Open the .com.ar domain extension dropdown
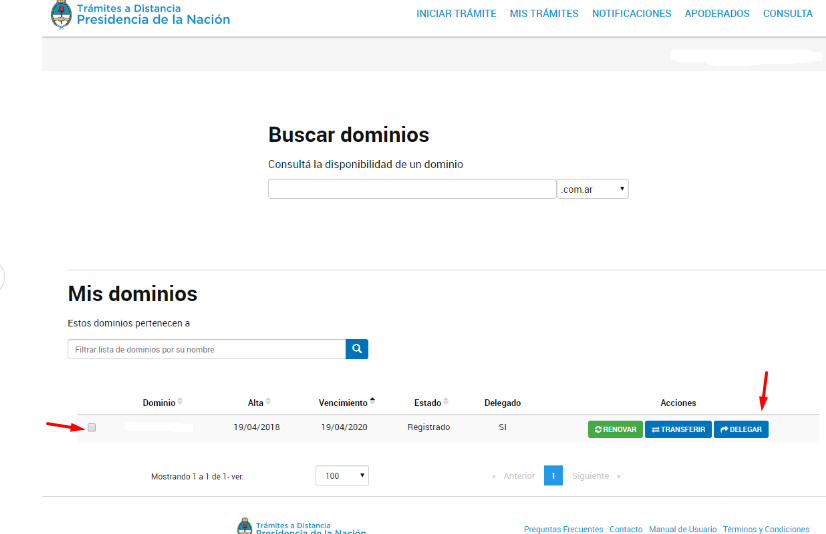 click(592, 189)
